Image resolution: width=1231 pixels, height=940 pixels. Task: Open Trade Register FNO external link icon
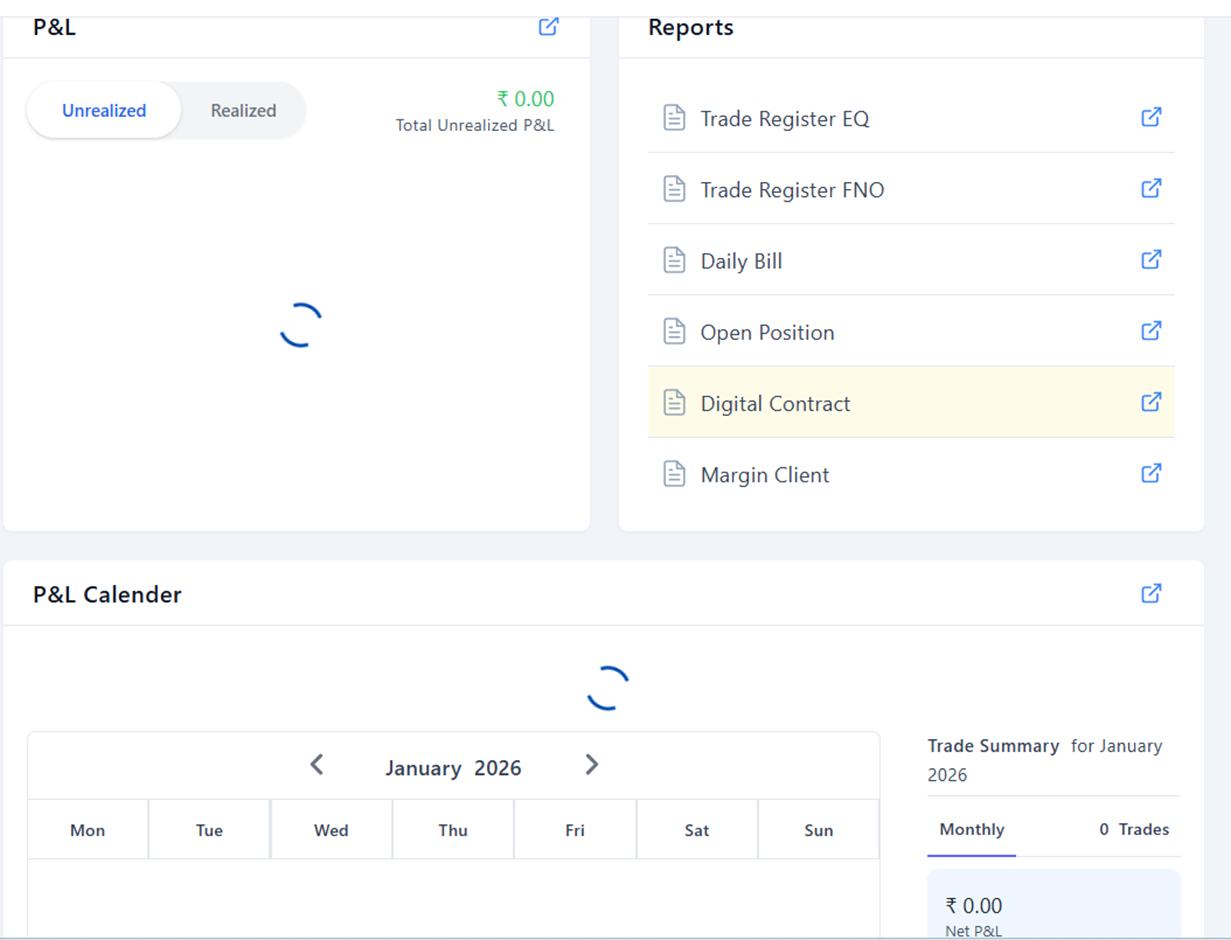point(1151,189)
